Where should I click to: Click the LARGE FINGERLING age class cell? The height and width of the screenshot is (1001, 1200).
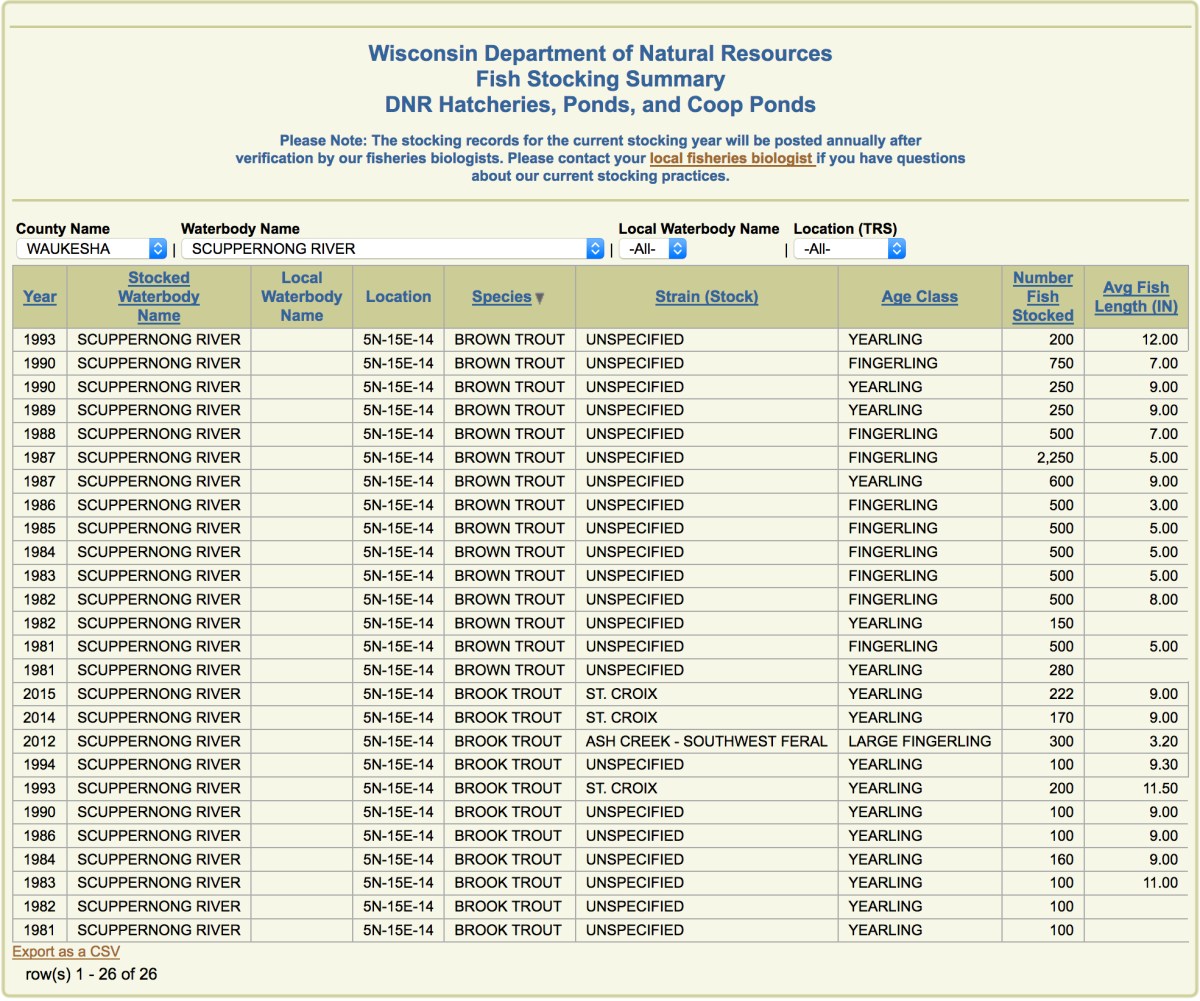click(919, 741)
